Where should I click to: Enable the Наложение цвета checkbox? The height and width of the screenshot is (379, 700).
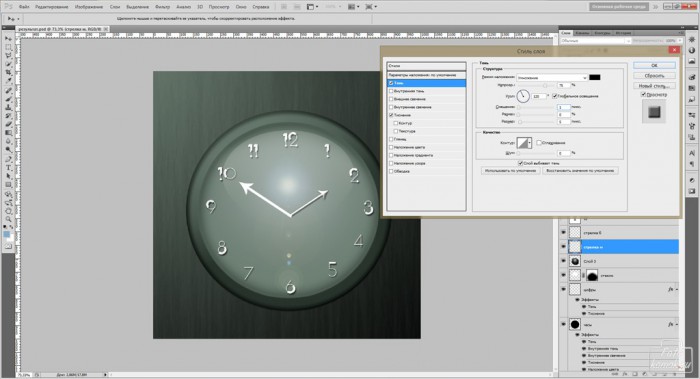tap(391, 147)
